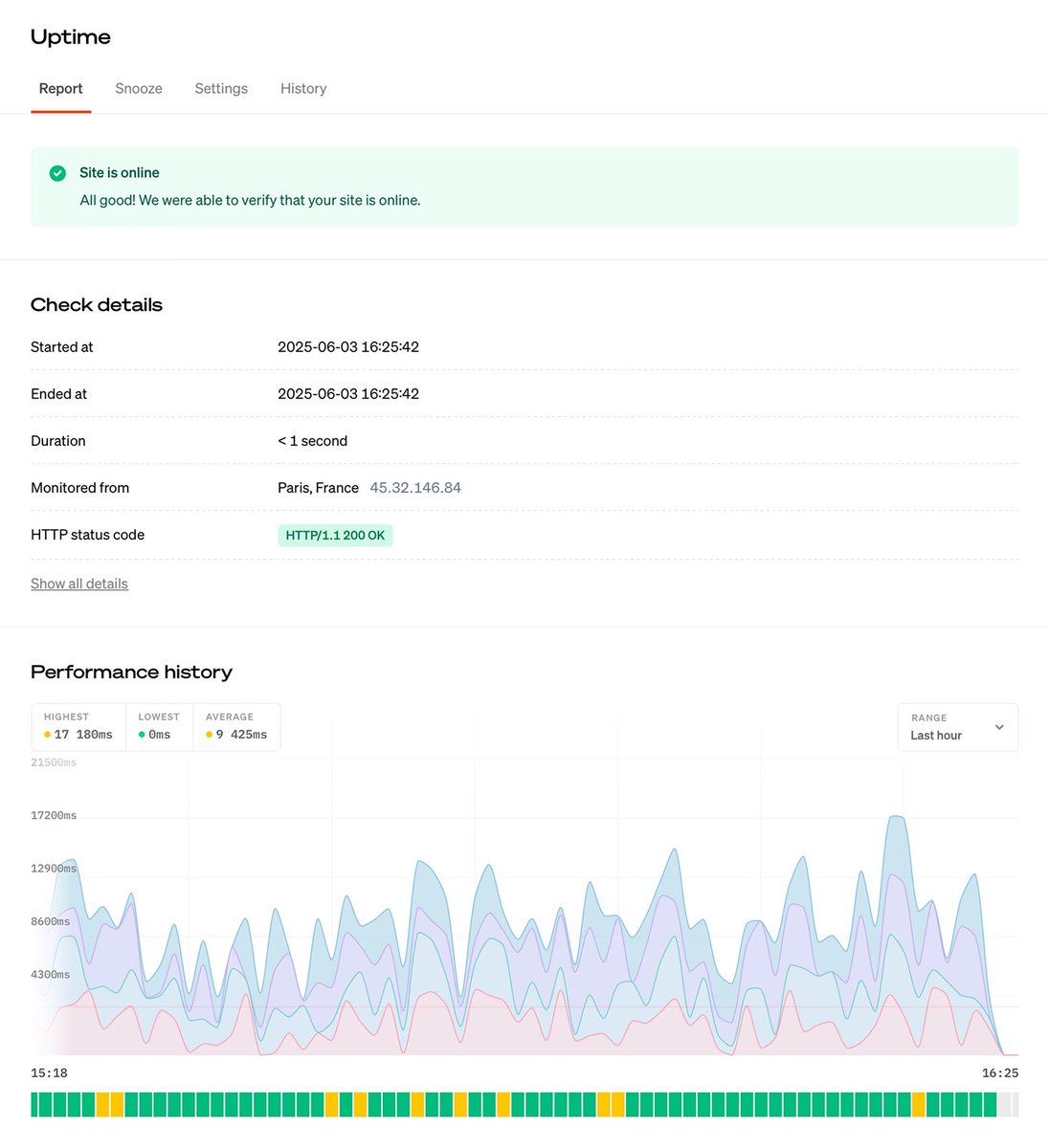
Task: Click the Average 9 425ms stat
Action: point(236,727)
